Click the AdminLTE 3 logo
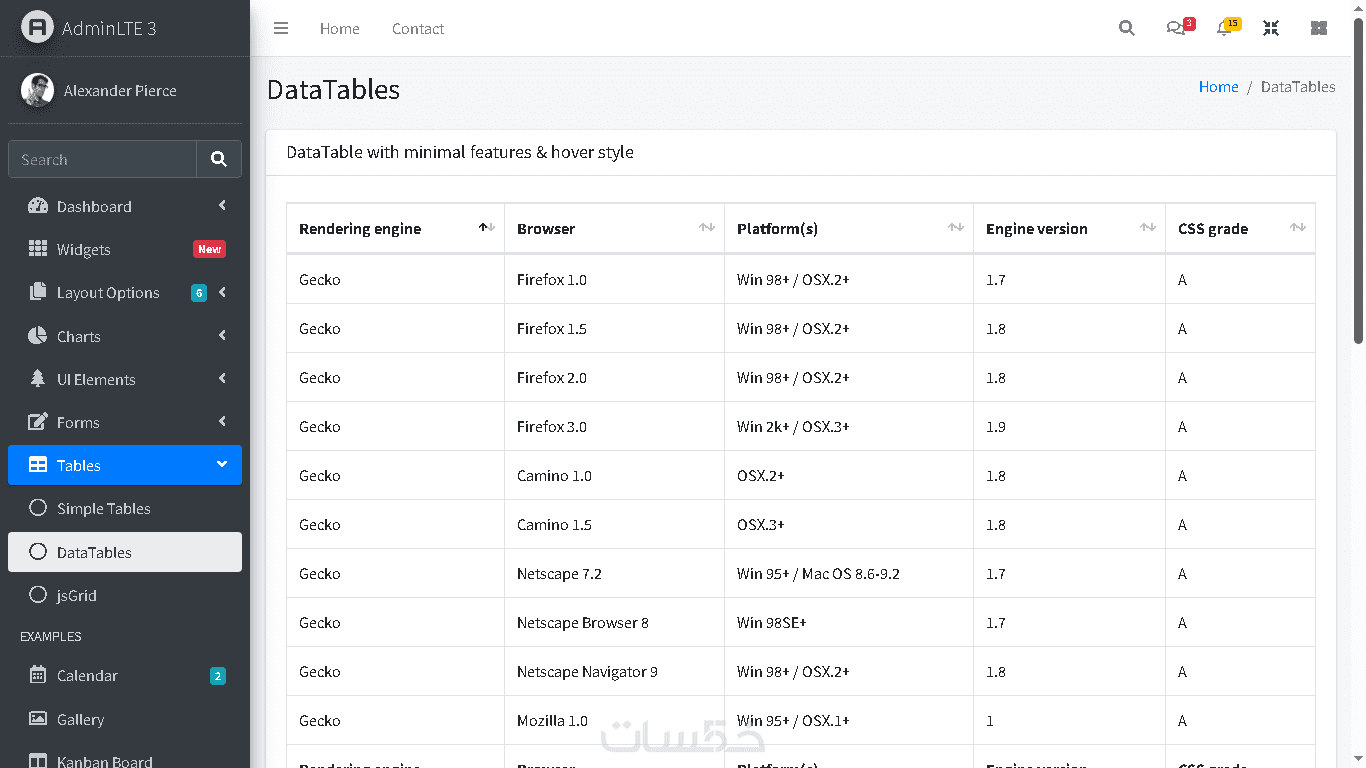 click(x=90, y=28)
